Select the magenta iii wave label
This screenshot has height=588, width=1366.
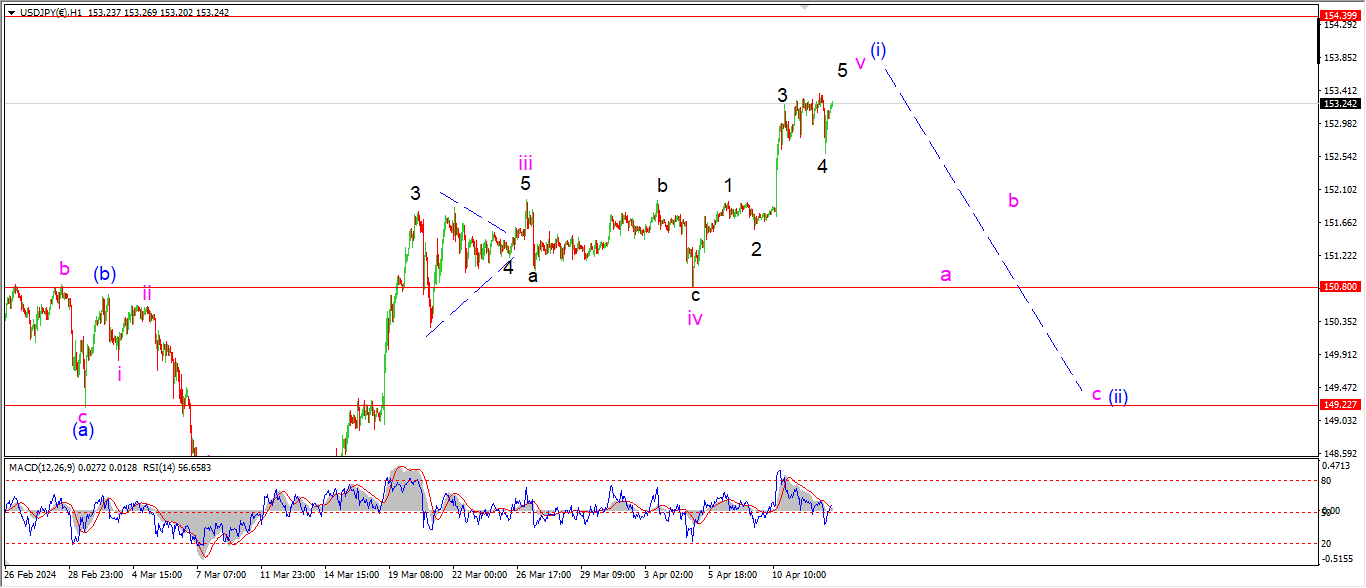pos(525,162)
